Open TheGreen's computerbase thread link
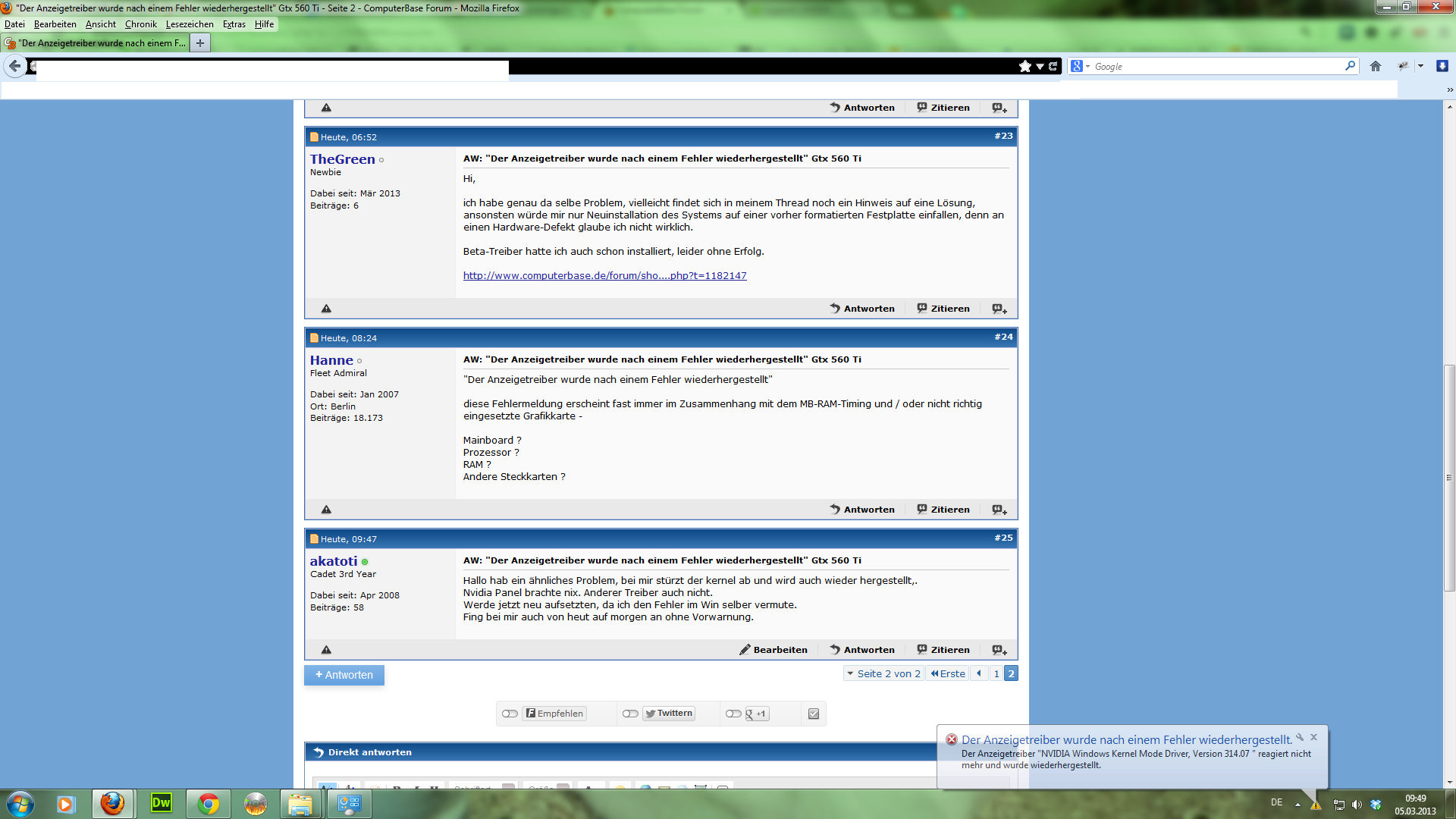Viewport: 1456px width, 819px height. pyautogui.click(x=604, y=276)
